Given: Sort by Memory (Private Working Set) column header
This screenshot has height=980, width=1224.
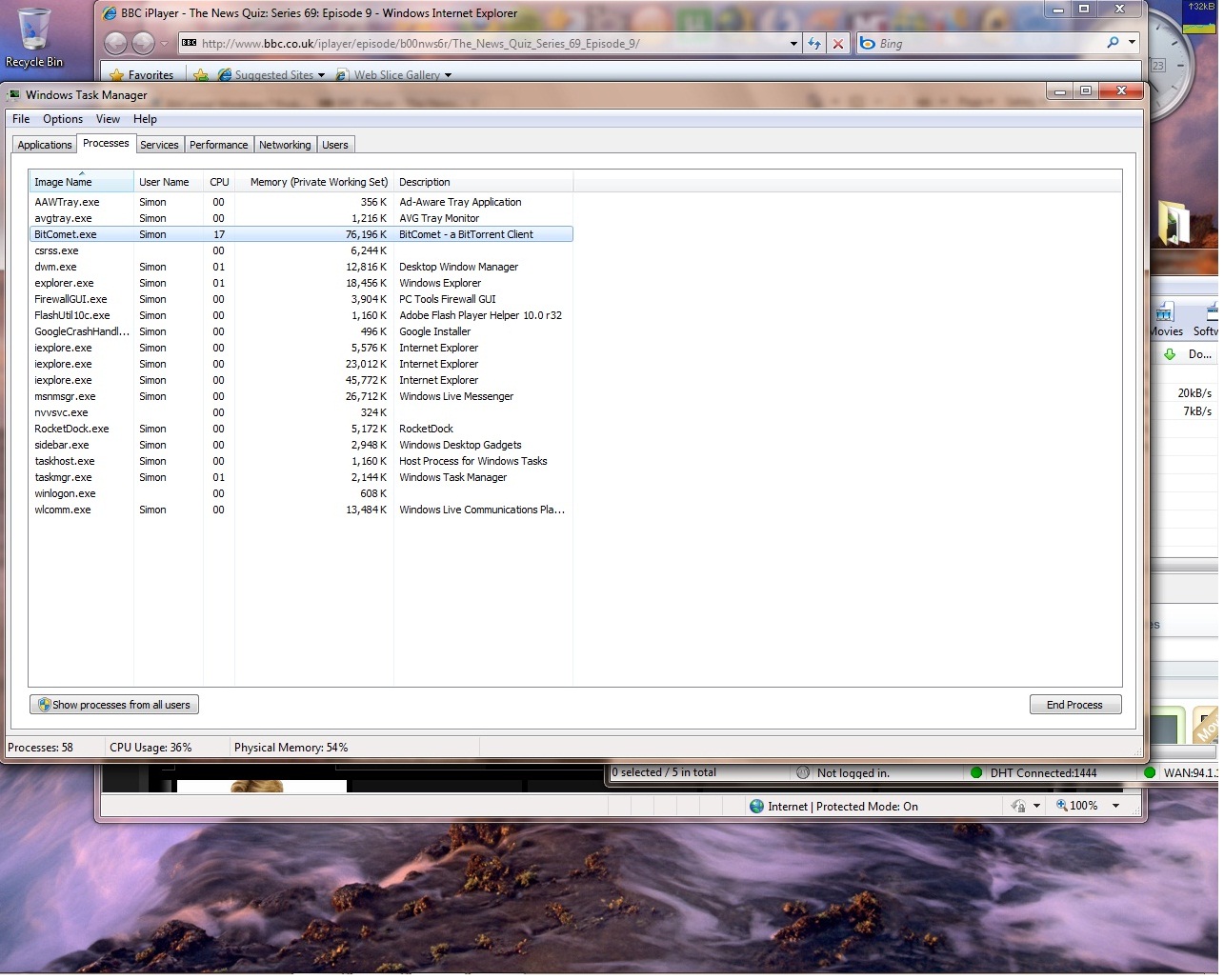Looking at the screenshot, I should [x=314, y=182].
